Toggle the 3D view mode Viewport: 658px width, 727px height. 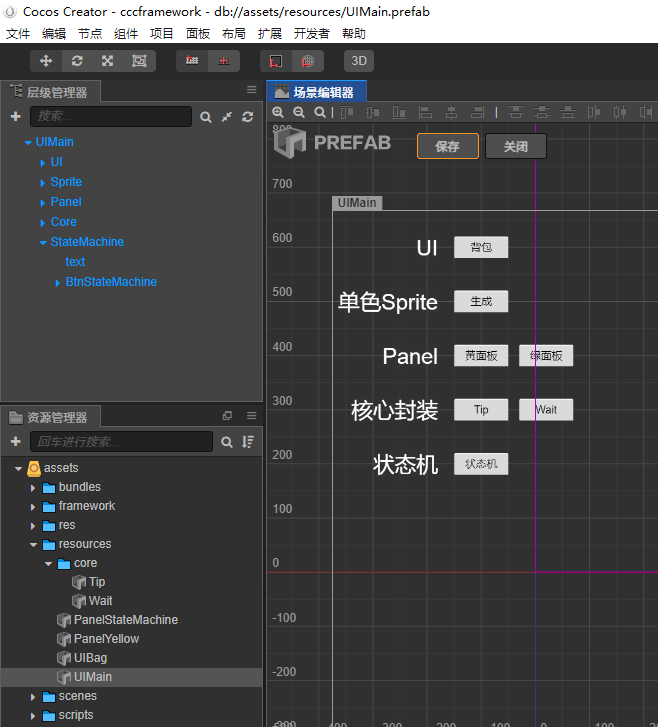tap(359, 61)
